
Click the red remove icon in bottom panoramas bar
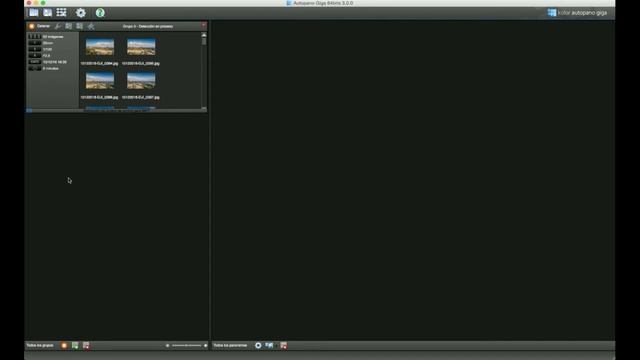pos(284,345)
